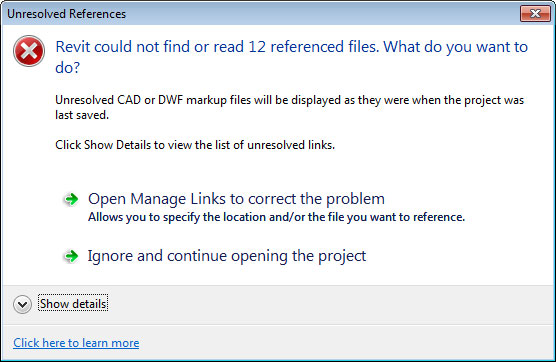Screen dimensions: 556x362
Task: Click the Allows you to specify the location description
Action: pos(276,217)
